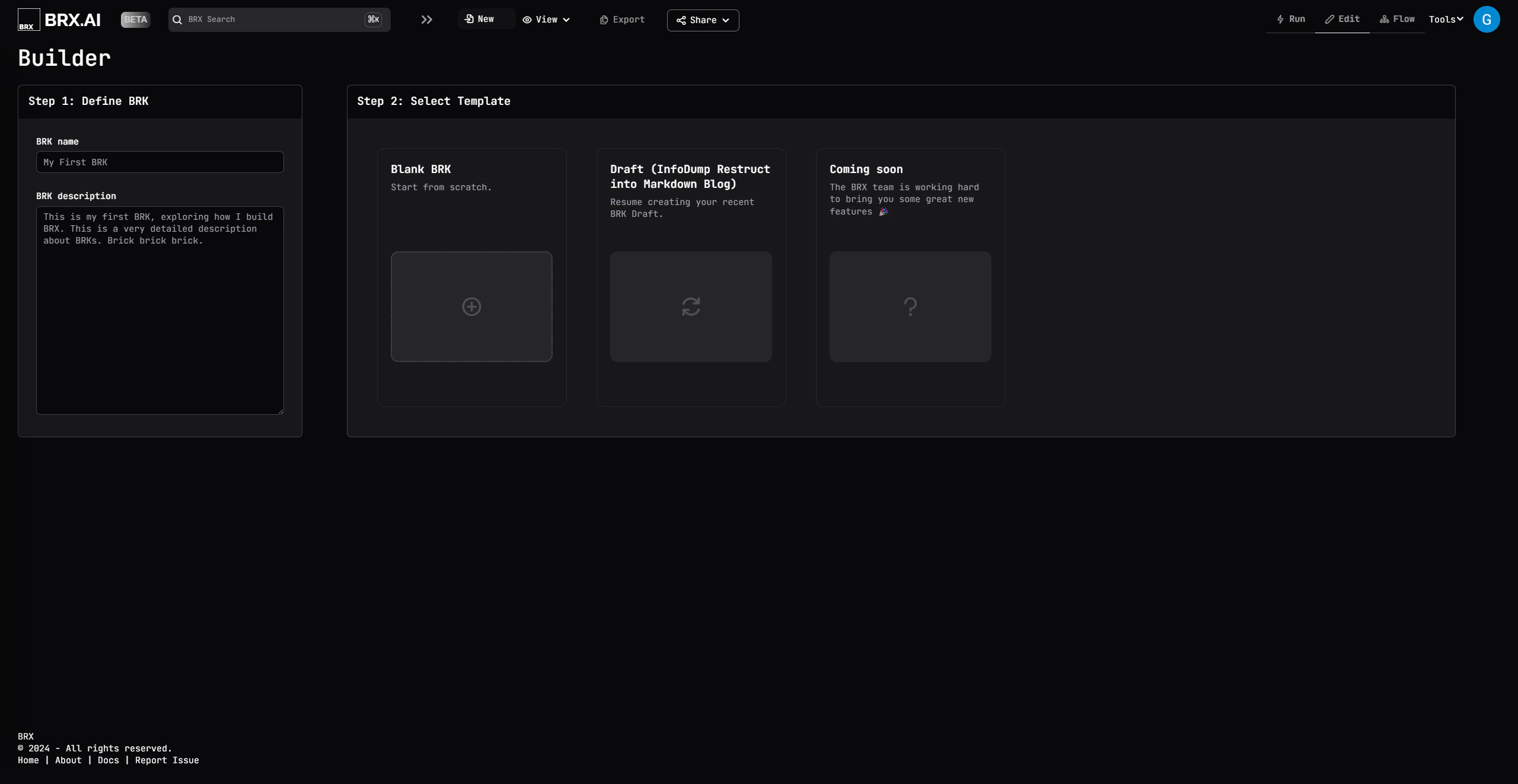Click the BRK name input field
The height and width of the screenshot is (784, 1518).
pos(160,162)
